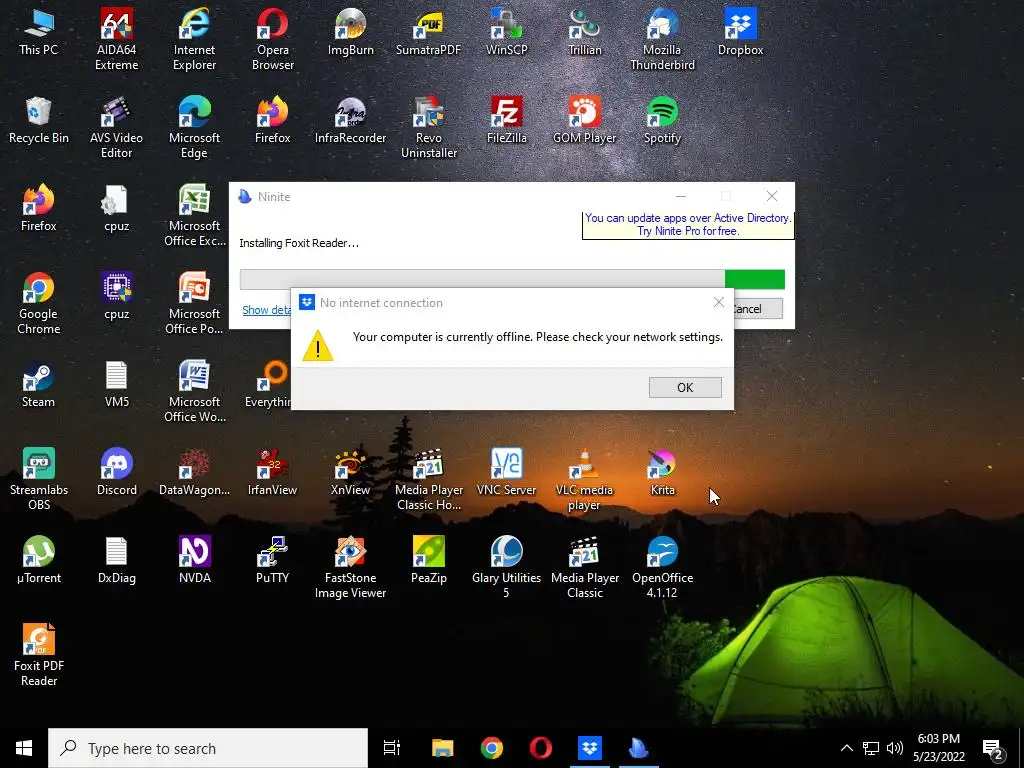Select the FileZilla desktop icon
1024x768 pixels.
506,120
